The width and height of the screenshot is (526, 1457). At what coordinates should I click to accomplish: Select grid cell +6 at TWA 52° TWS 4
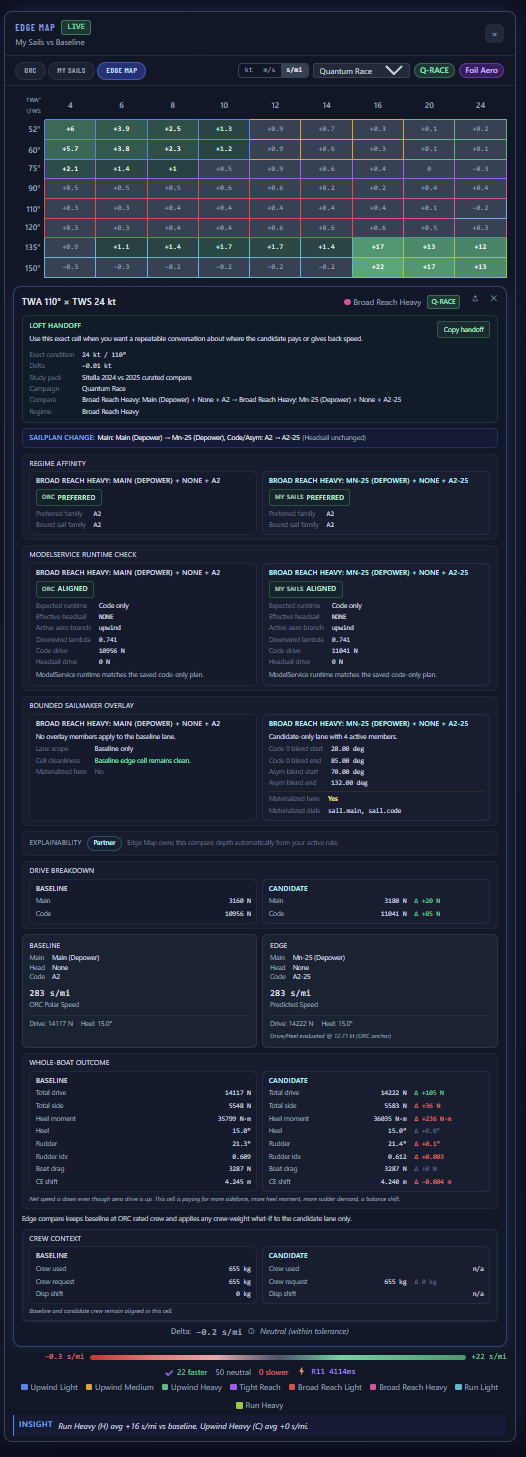(x=70, y=129)
